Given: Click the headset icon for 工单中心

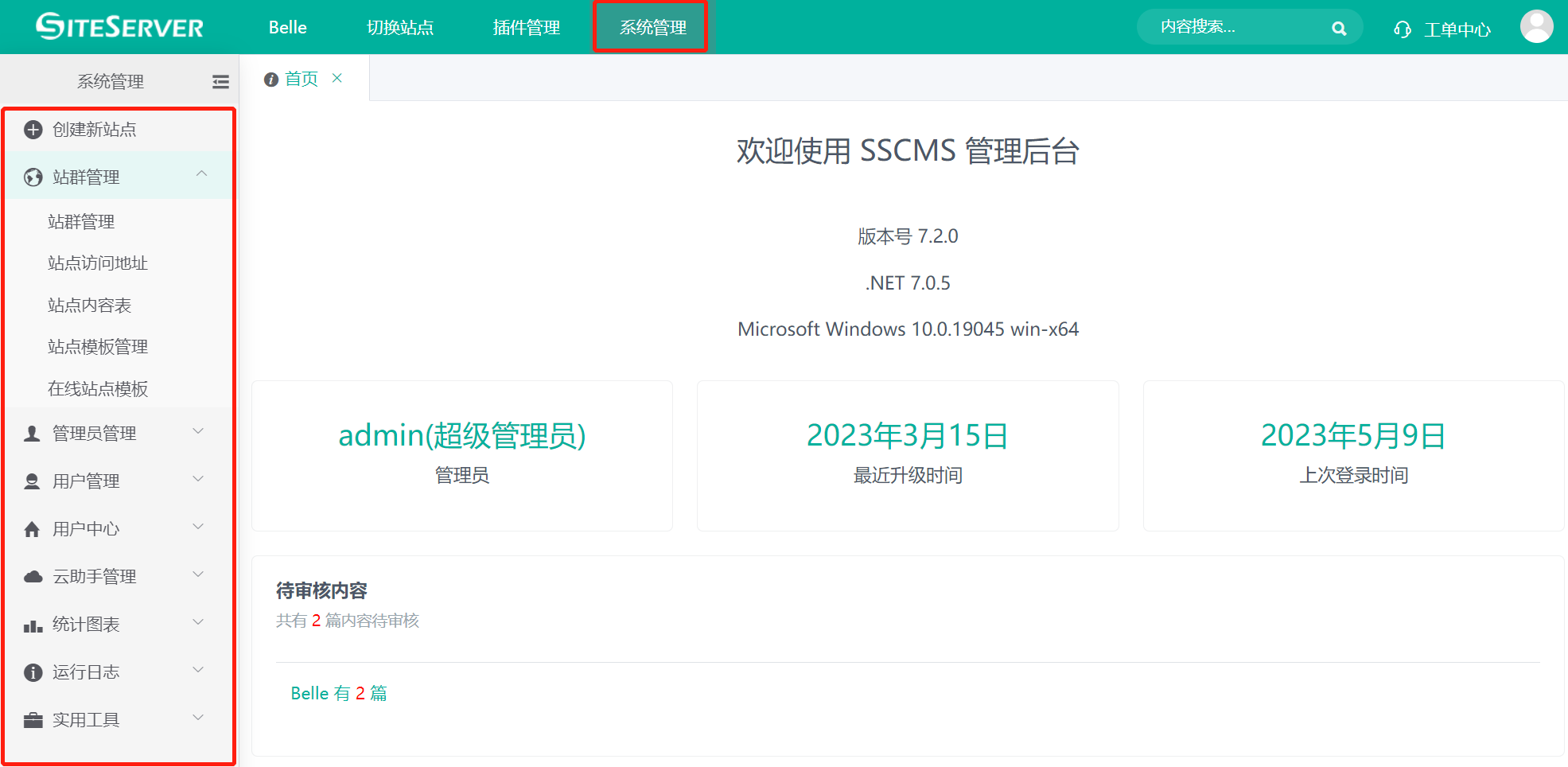Looking at the screenshot, I should (1402, 29).
